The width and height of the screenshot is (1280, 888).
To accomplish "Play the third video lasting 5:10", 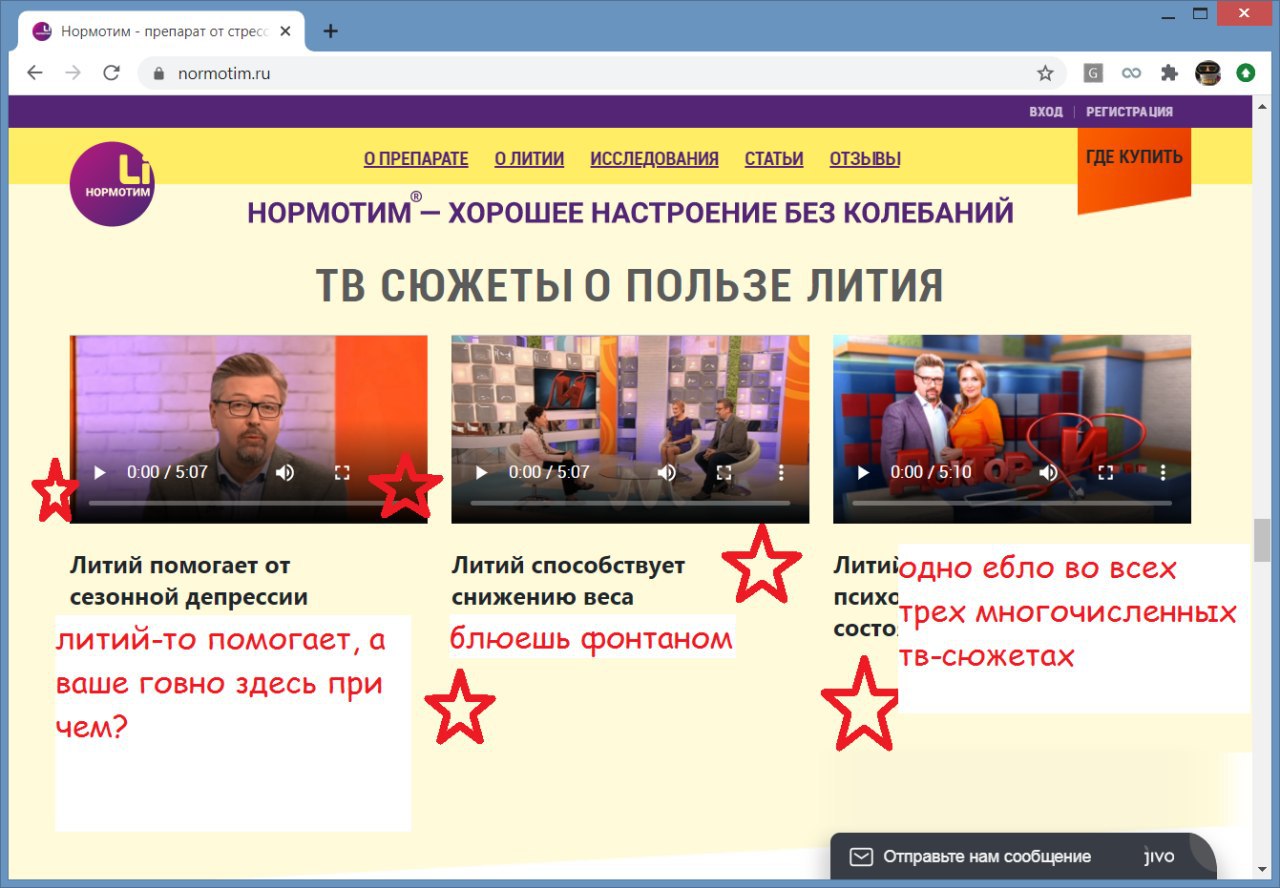I will point(863,472).
